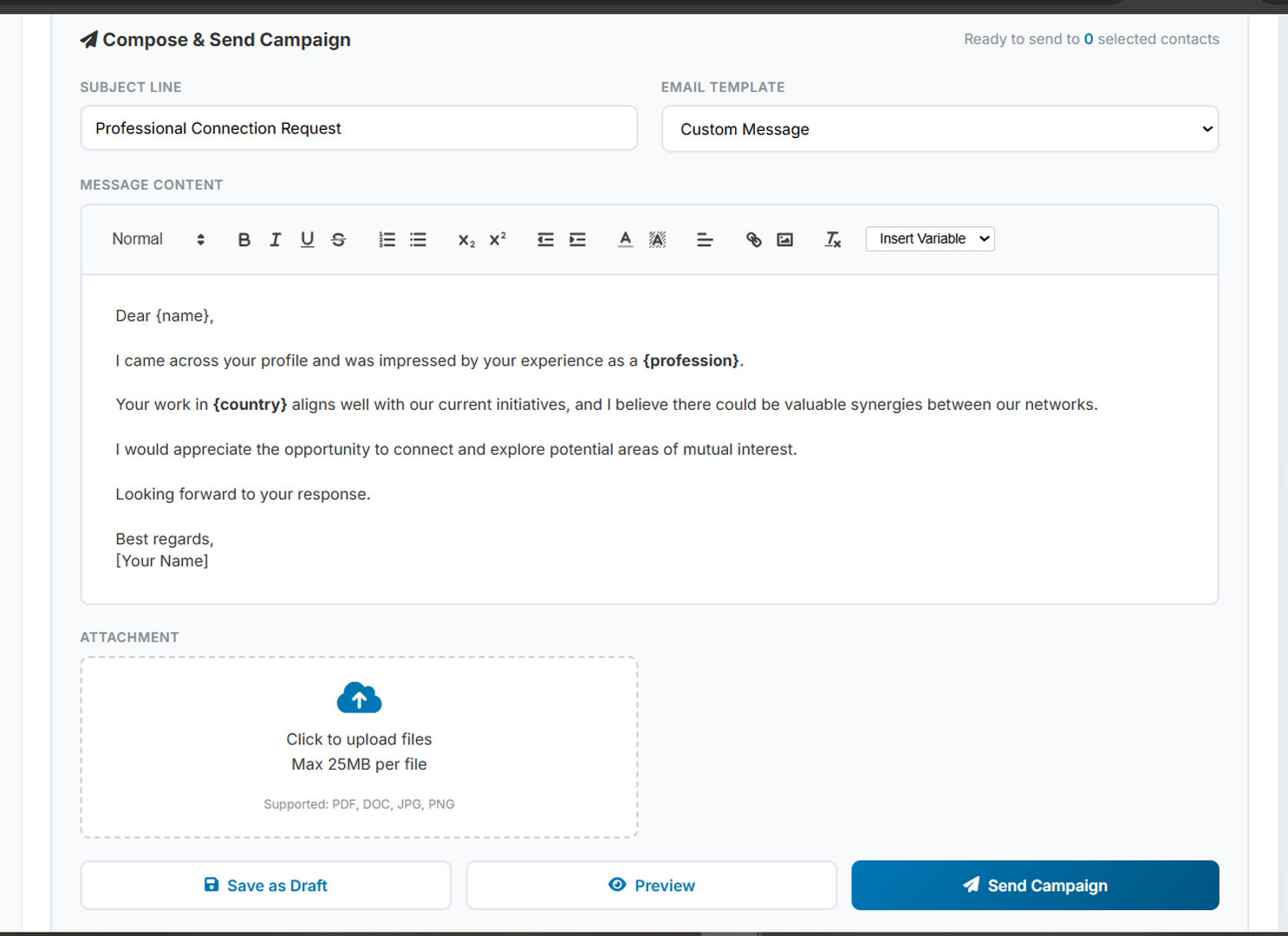Increase the paragraph indent
Viewport: 1288px width, 936px height.
coord(577,240)
